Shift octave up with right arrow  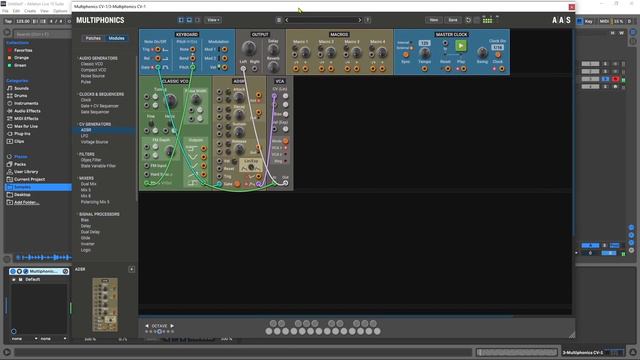pos(172,326)
